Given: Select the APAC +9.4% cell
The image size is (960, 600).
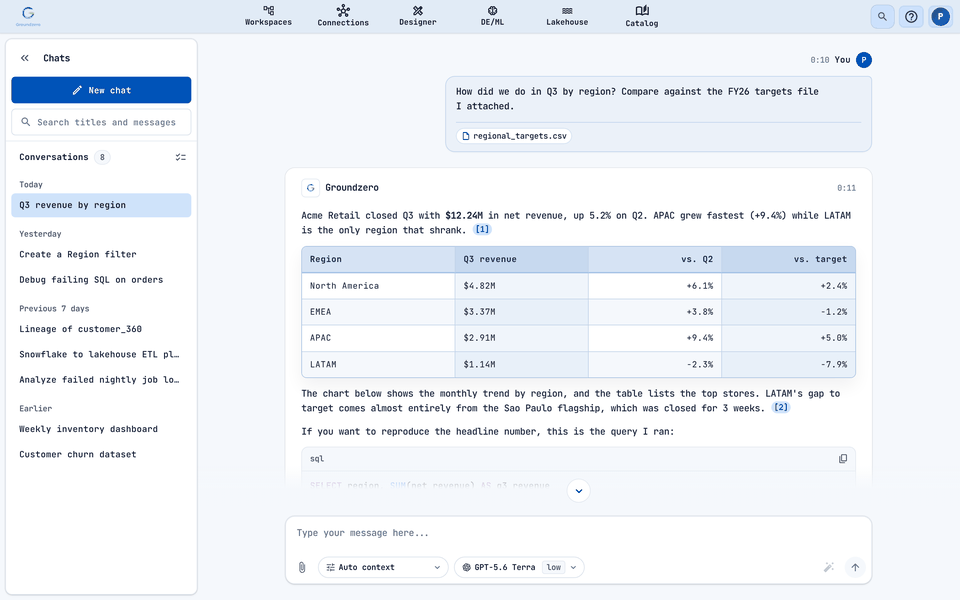Looking at the screenshot, I should tap(654, 338).
